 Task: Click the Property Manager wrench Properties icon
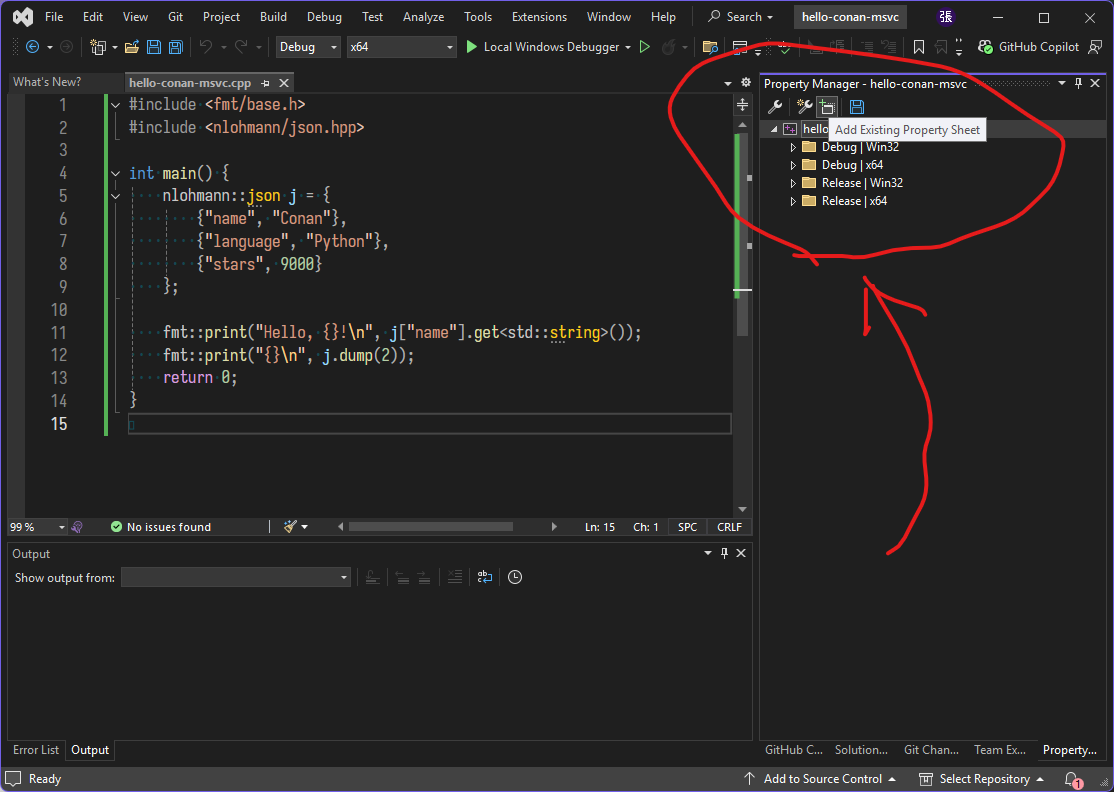click(x=775, y=107)
